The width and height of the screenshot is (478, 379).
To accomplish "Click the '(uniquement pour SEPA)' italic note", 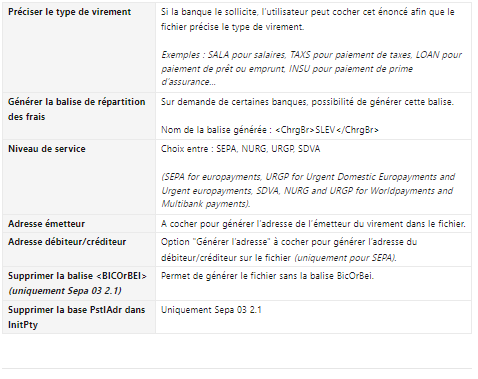I will click(x=345, y=258).
